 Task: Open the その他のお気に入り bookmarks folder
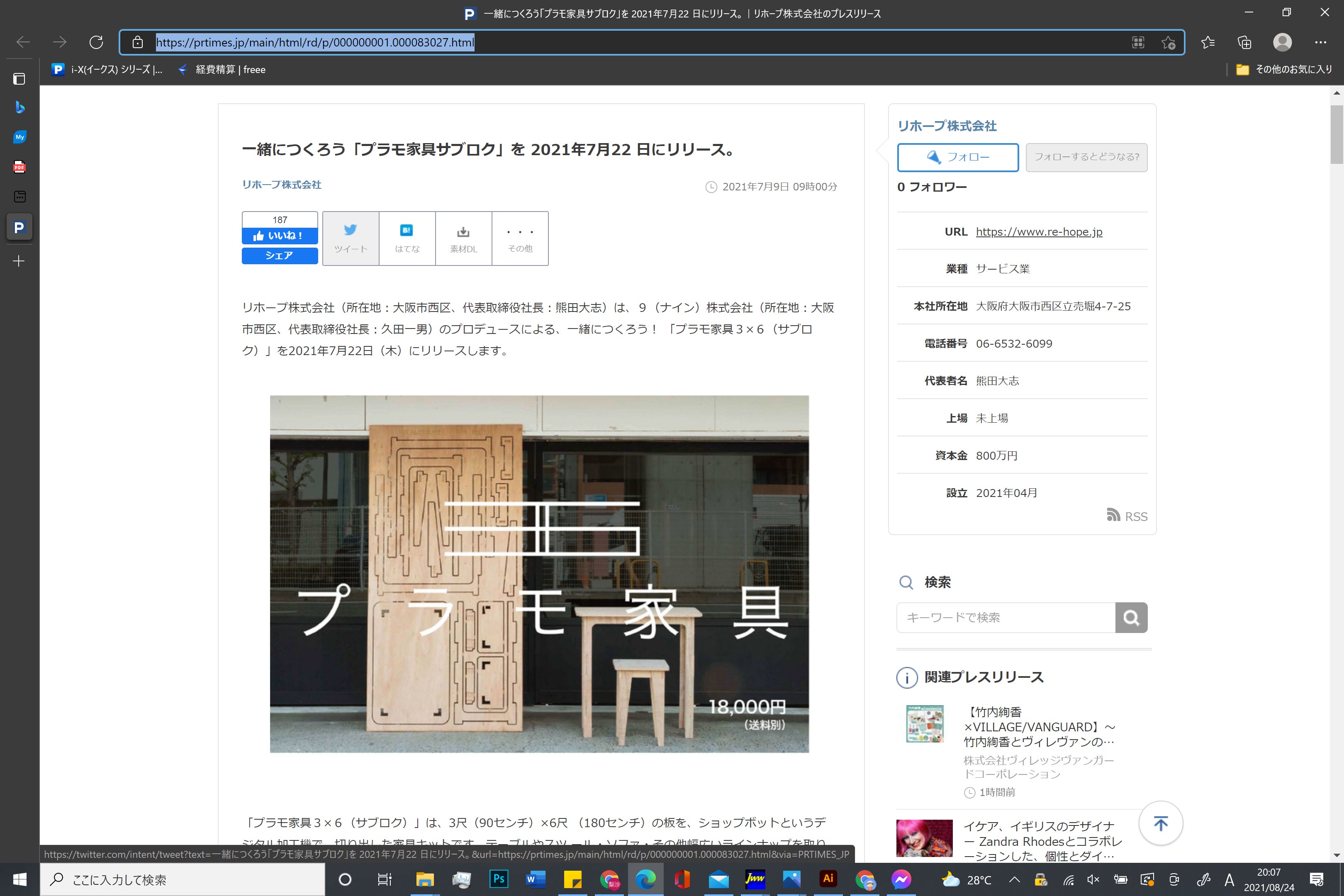point(1283,70)
